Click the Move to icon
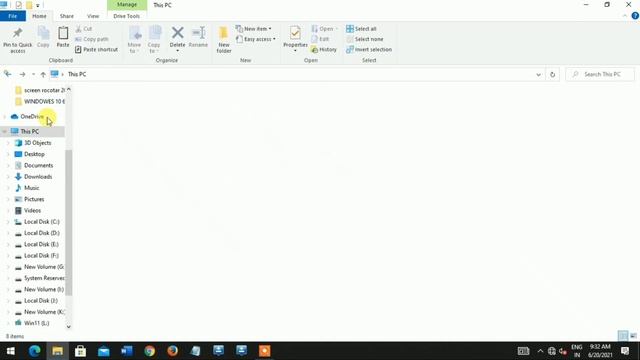640x360 pixels. click(x=135, y=33)
